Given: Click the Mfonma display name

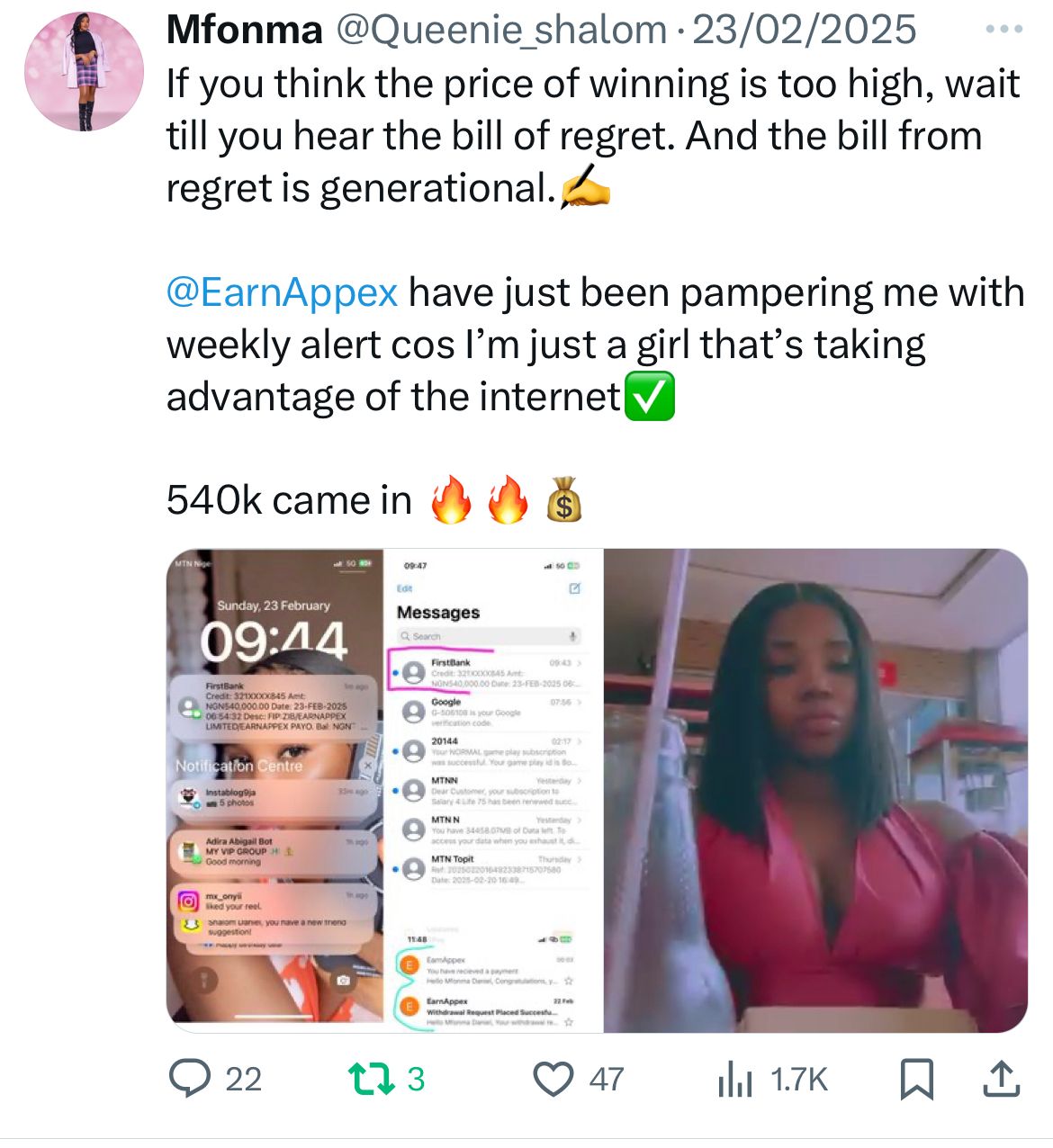Looking at the screenshot, I should [245, 31].
